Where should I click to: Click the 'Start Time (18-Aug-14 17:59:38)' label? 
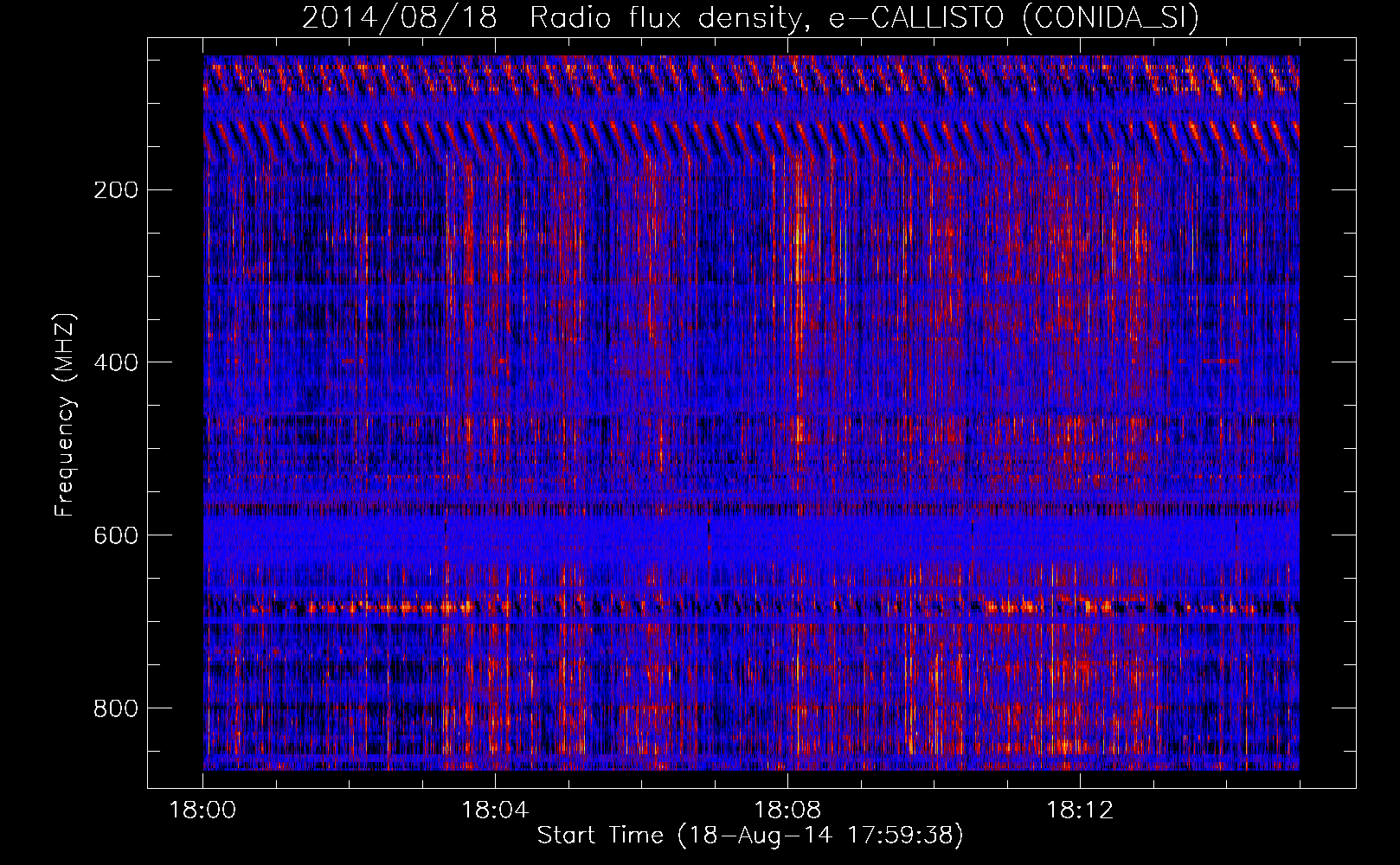750,836
